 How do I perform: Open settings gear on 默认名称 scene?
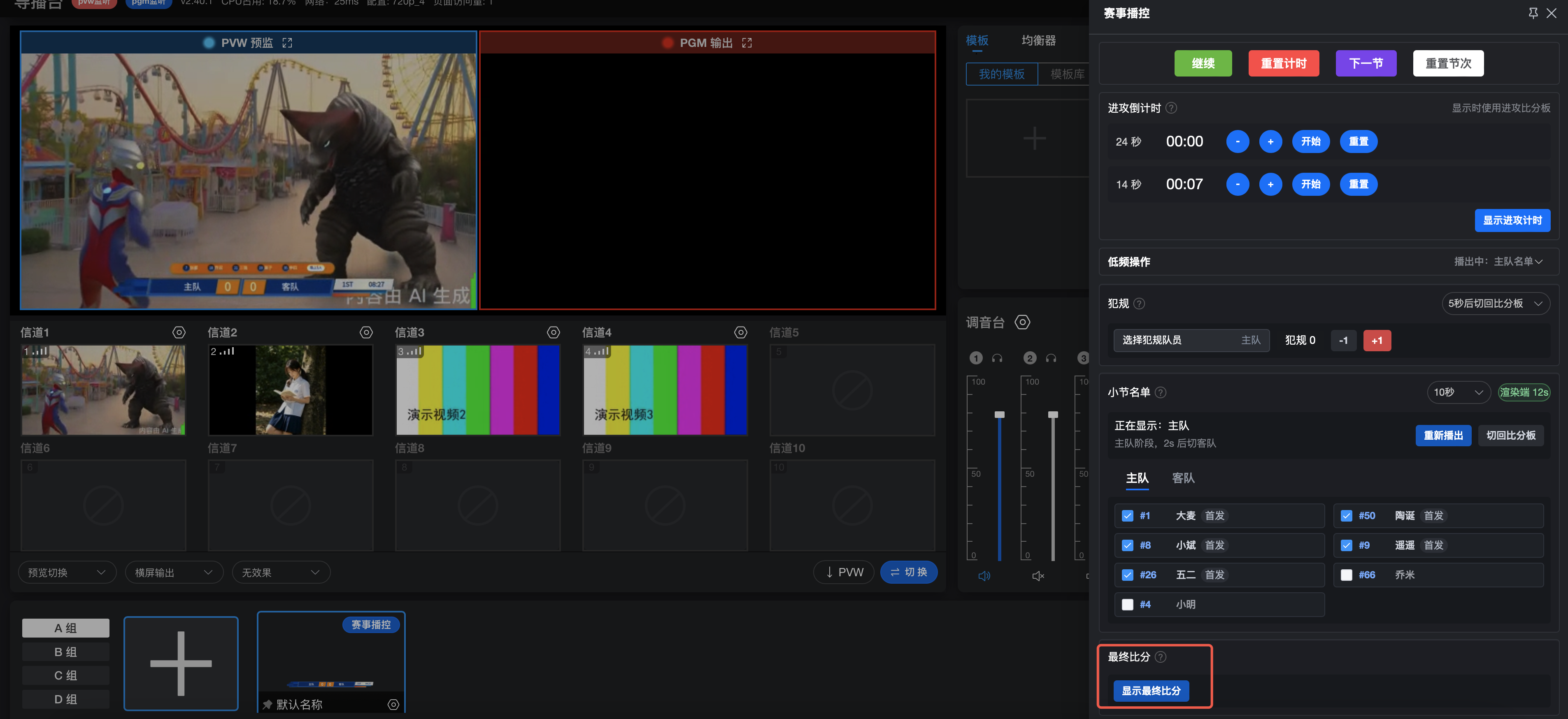pyautogui.click(x=393, y=705)
